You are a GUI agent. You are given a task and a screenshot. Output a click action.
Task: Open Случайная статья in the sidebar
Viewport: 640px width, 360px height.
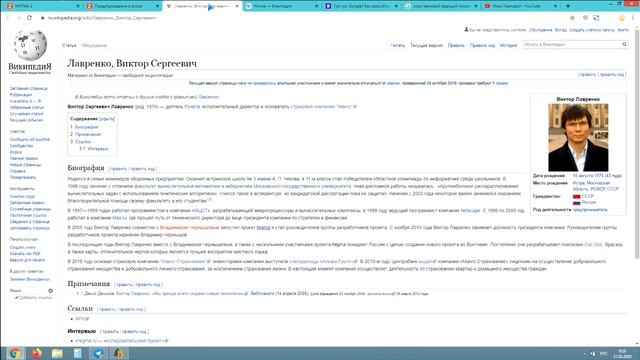tap(27, 114)
